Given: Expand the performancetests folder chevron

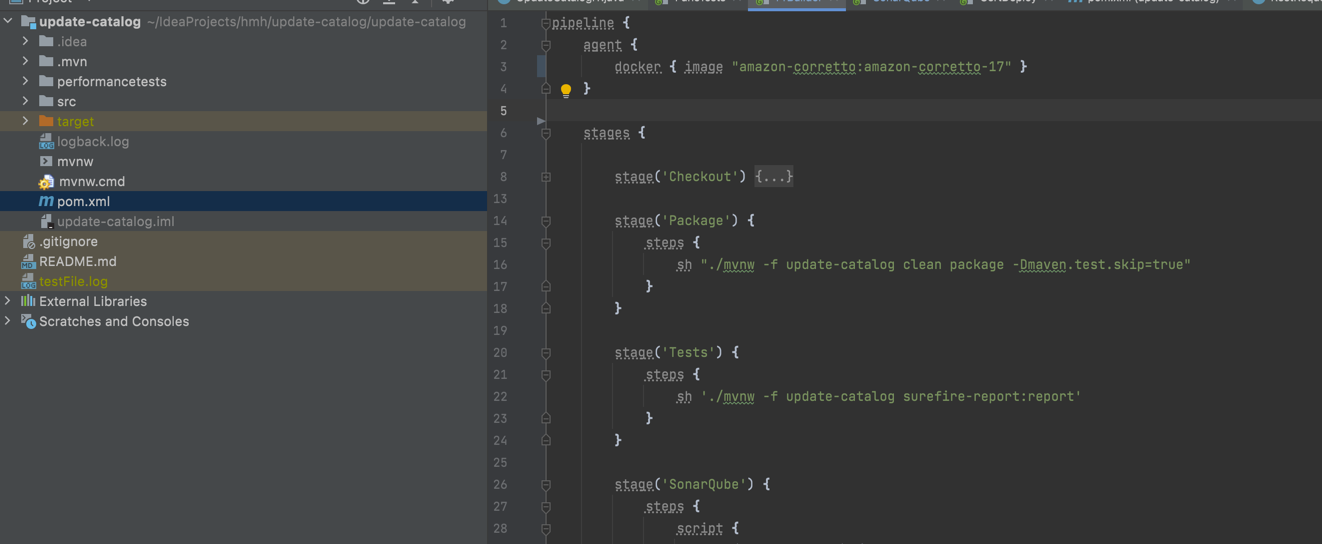Looking at the screenshot, I should click(26, 81).
